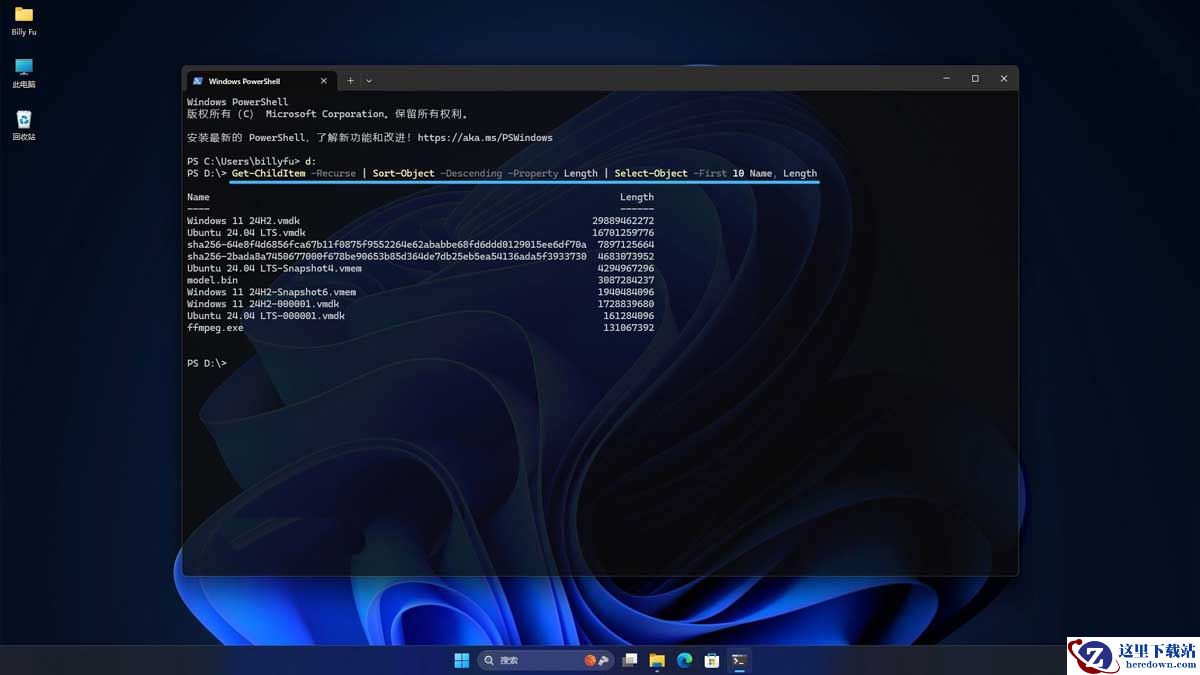
Task: Open the Windows Start menu
Action: 461,660
